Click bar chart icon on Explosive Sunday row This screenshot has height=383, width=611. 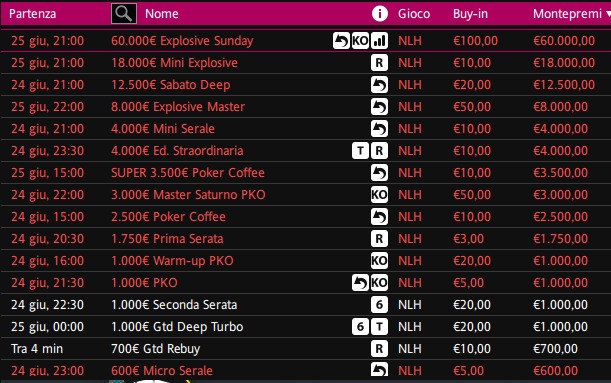[x=379, y=41]
